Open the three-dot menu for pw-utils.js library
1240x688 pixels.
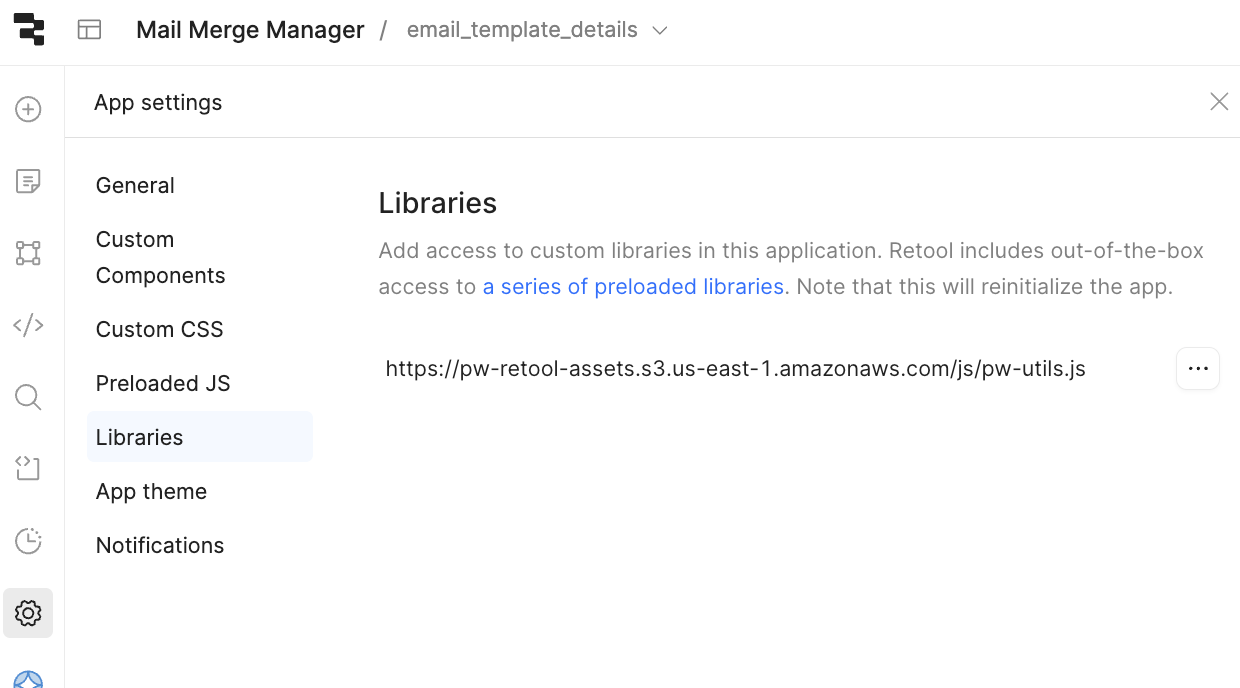point(1197,369)
